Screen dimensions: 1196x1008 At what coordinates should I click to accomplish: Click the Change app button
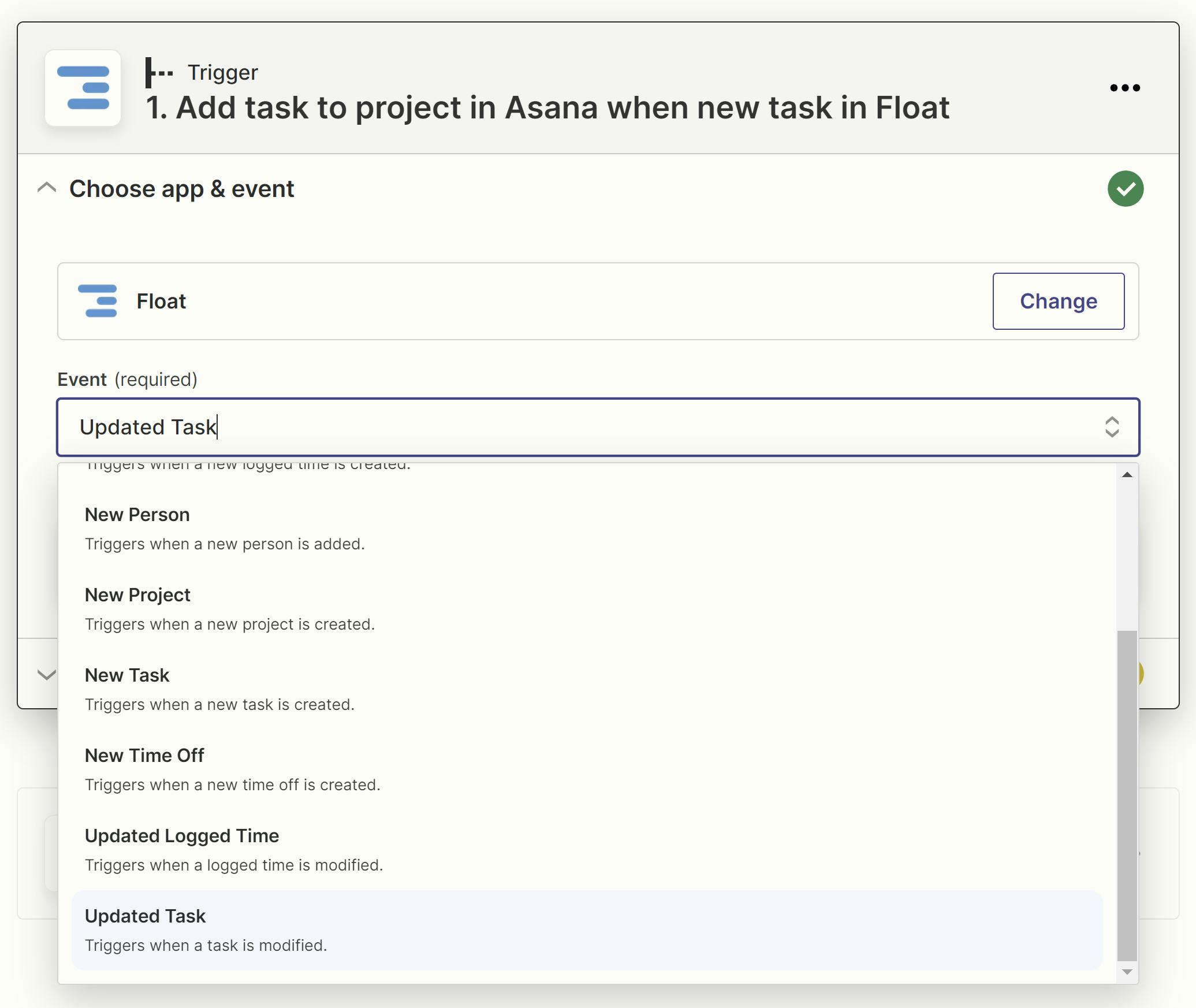click(1058, 301)
